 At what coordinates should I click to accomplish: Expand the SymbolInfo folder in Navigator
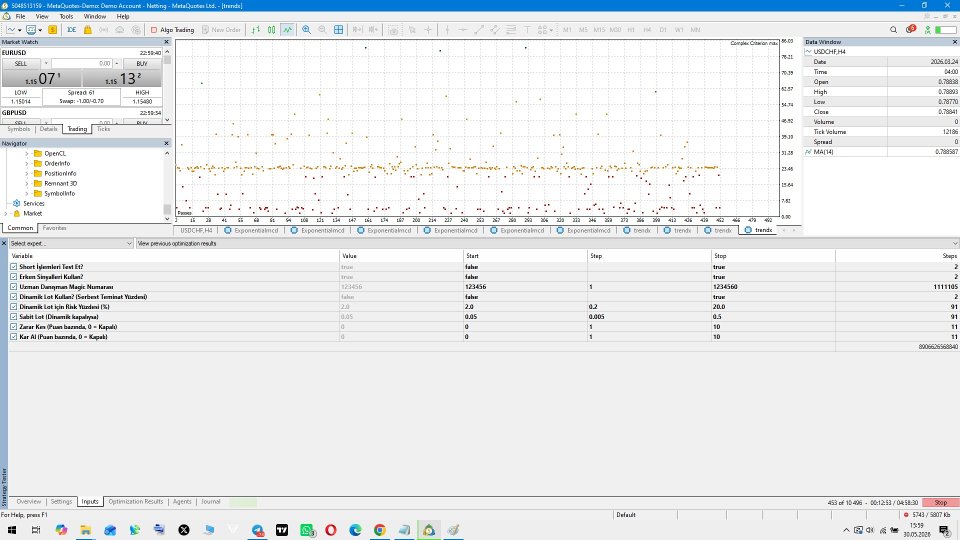click(27, 193)
